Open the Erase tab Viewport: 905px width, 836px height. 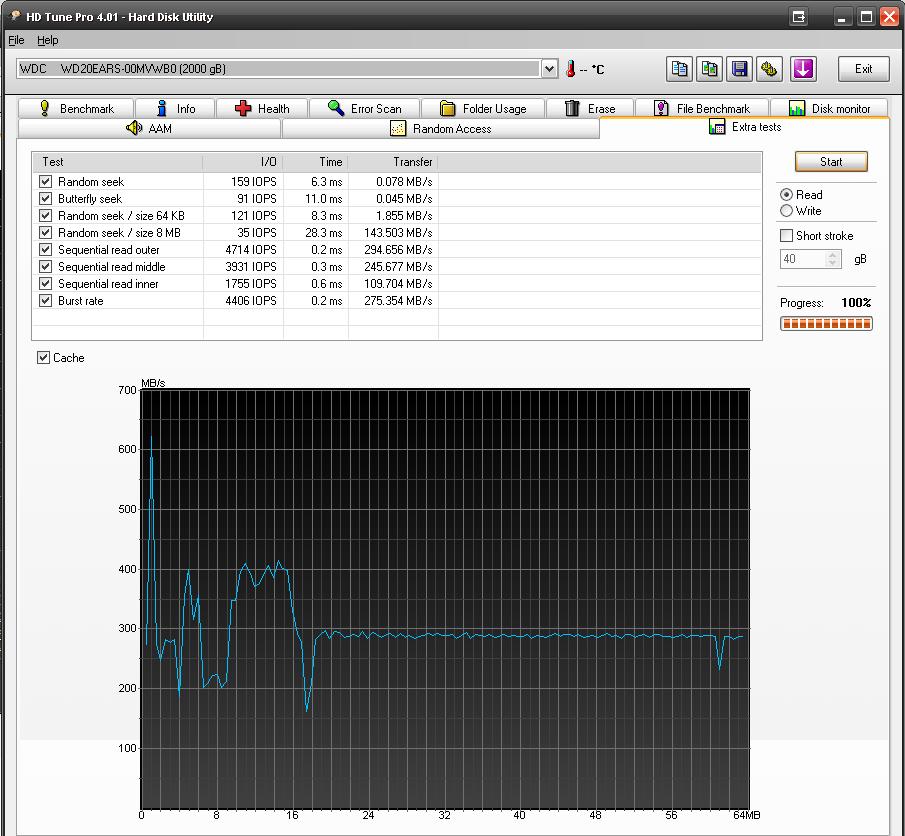590,109
